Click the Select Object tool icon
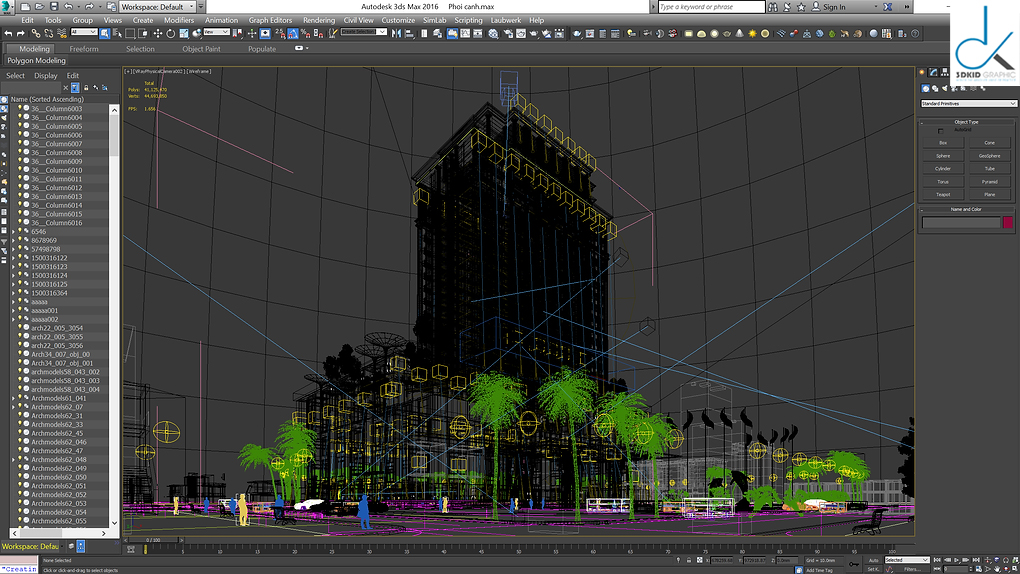The height and width of the screenshot is (574, 1020). point(106,33)
